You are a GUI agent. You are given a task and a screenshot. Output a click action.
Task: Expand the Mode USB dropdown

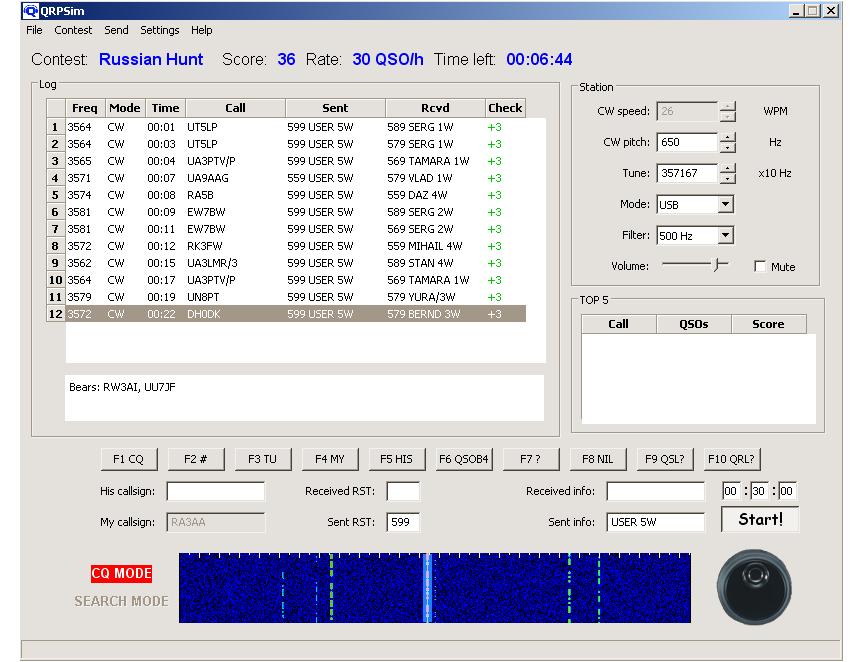point(726,205)
